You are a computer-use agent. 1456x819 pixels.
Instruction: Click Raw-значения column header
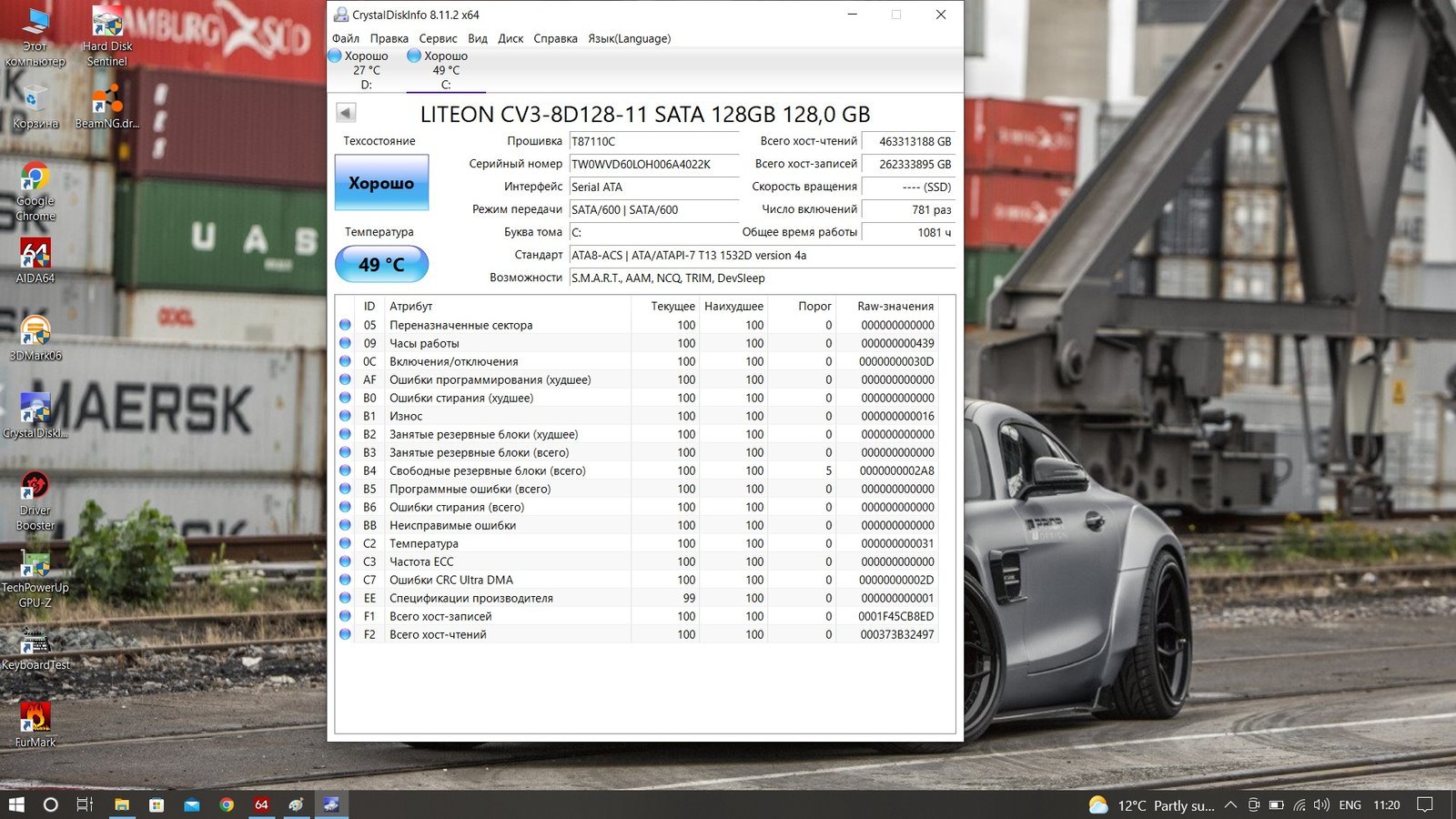click(x=895, y=307)
